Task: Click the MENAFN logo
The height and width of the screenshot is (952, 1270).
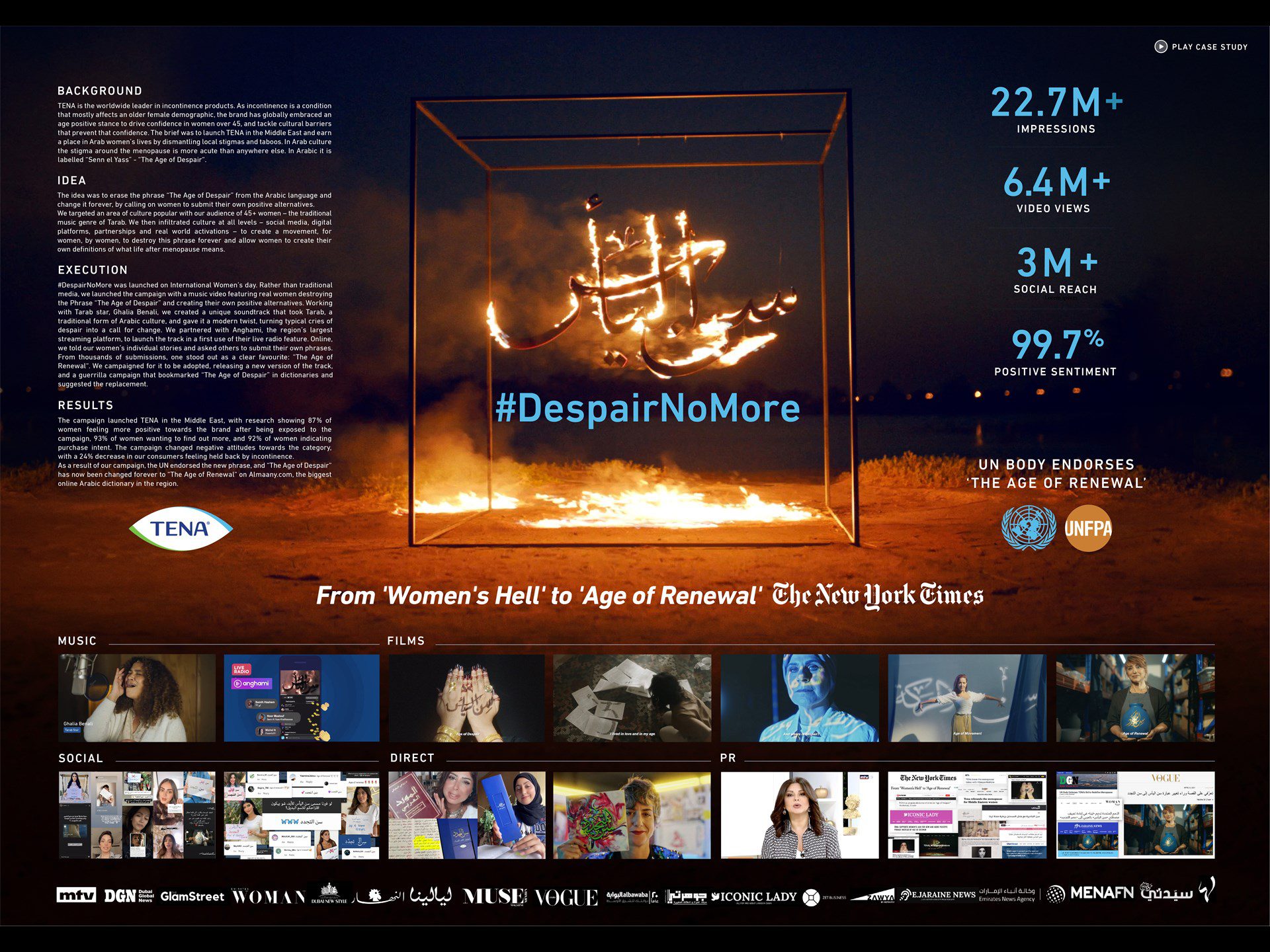Action: pyautogui.click(x=1090, y=893)
